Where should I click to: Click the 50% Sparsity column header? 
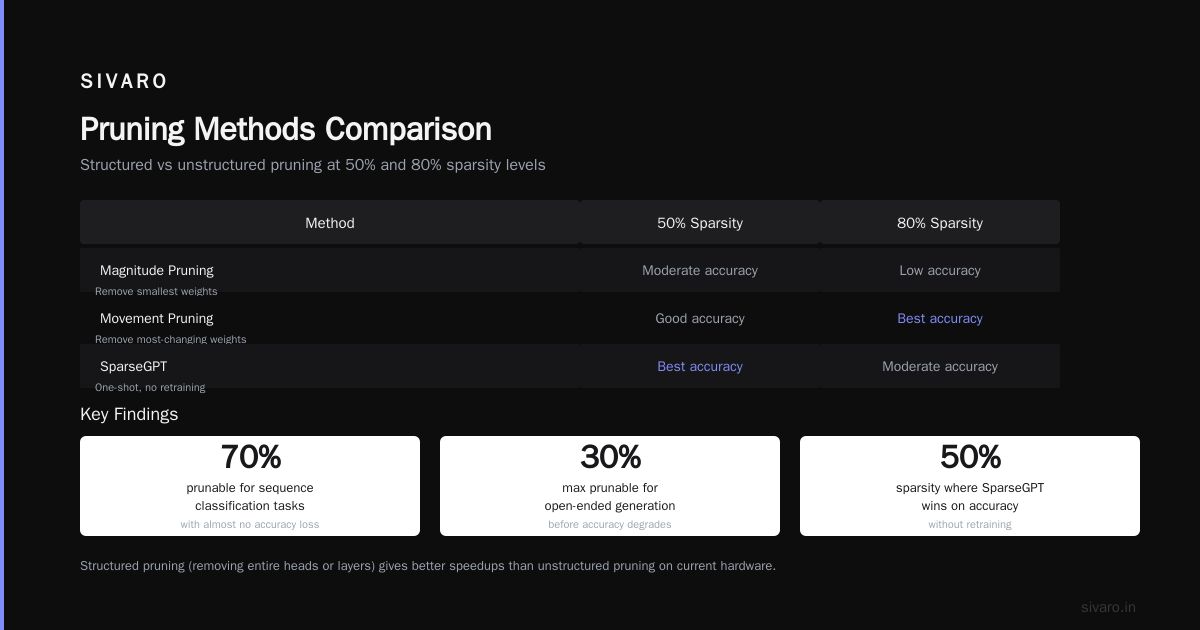tap(700, 223)
